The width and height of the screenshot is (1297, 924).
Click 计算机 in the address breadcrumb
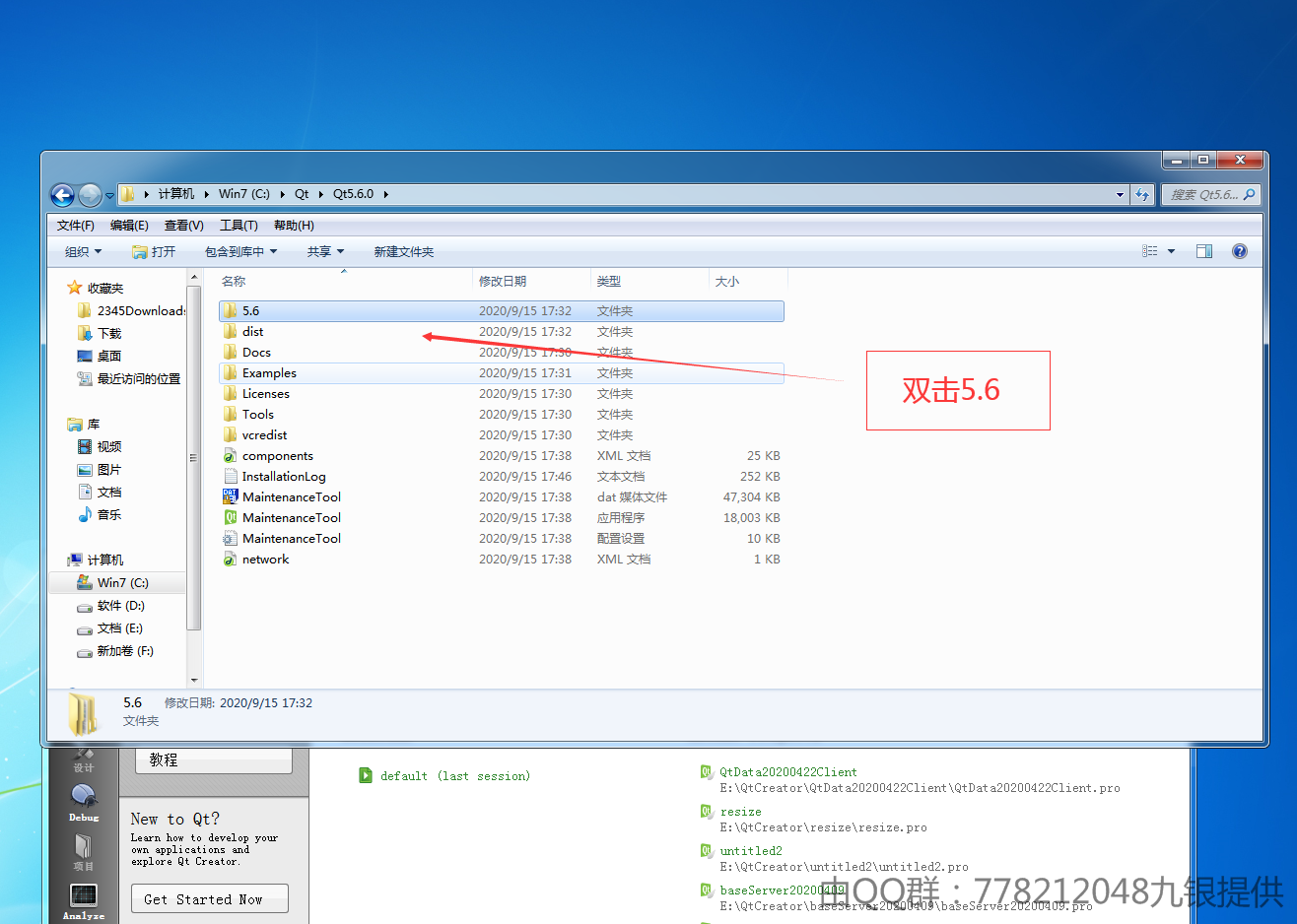coord(176,194)
